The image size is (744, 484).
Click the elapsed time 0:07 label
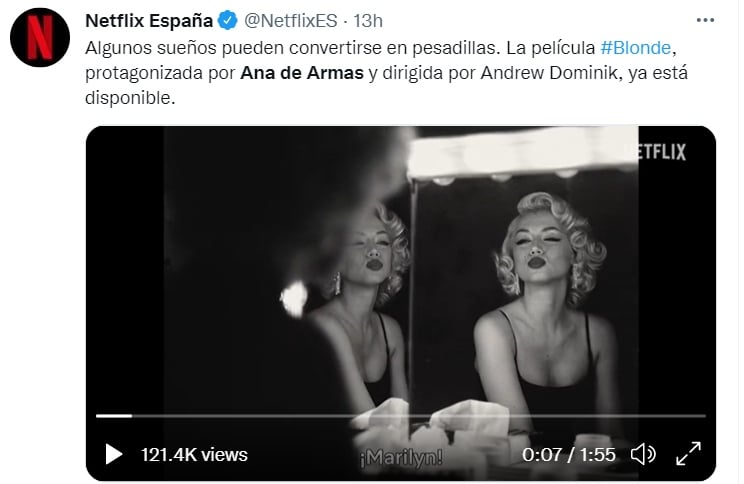[x=542, y=454]
